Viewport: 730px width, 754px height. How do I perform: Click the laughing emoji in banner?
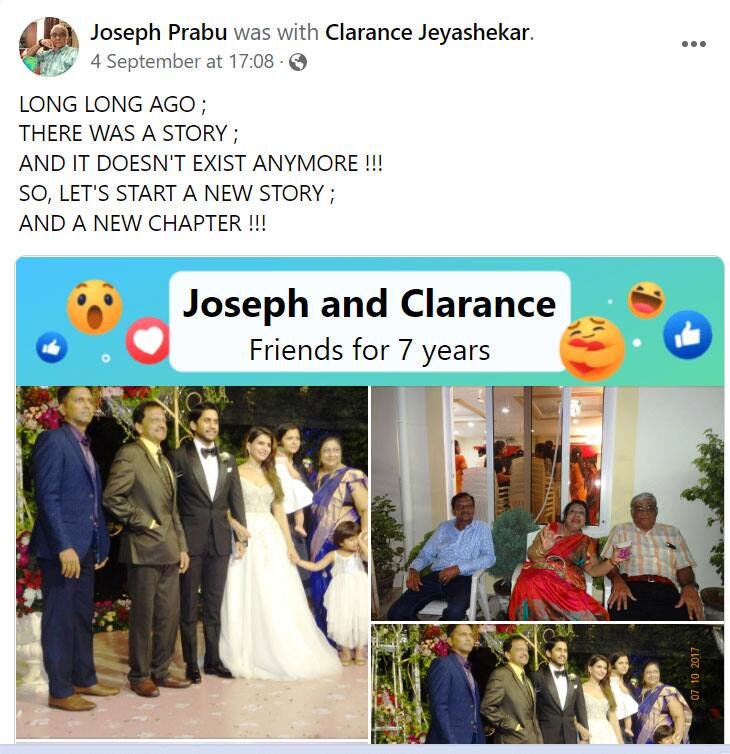click(646, 300)
